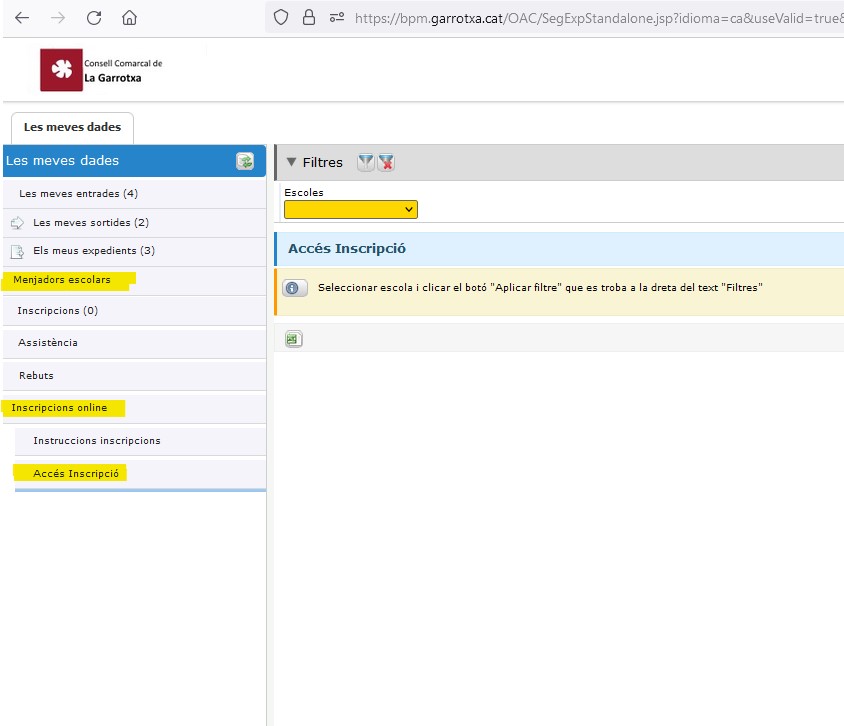Click the browser forward arrow
The width and height of the screenshot is (844, 726).
pyautogui.click(x=58, y=18)
